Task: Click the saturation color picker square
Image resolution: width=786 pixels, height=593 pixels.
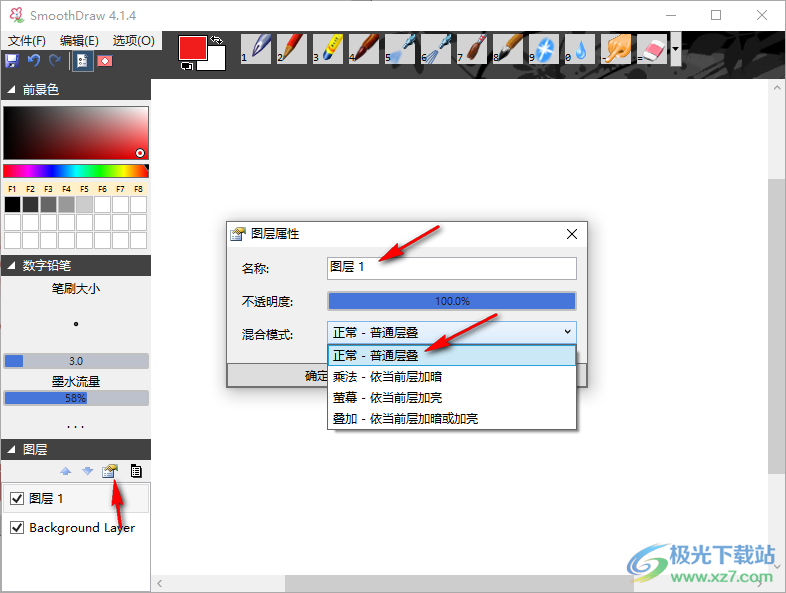Action: (x=76, y=133)
